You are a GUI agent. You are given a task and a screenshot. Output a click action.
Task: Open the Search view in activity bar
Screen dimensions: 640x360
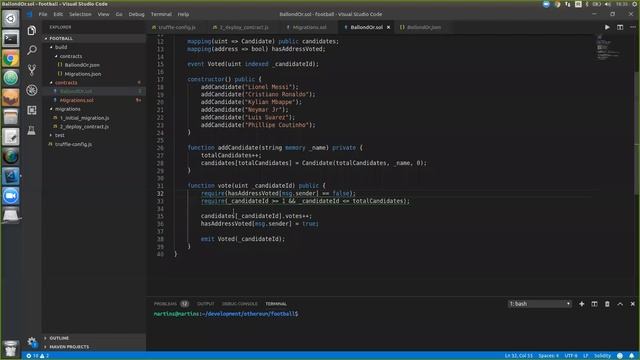(x=31, y=50)
